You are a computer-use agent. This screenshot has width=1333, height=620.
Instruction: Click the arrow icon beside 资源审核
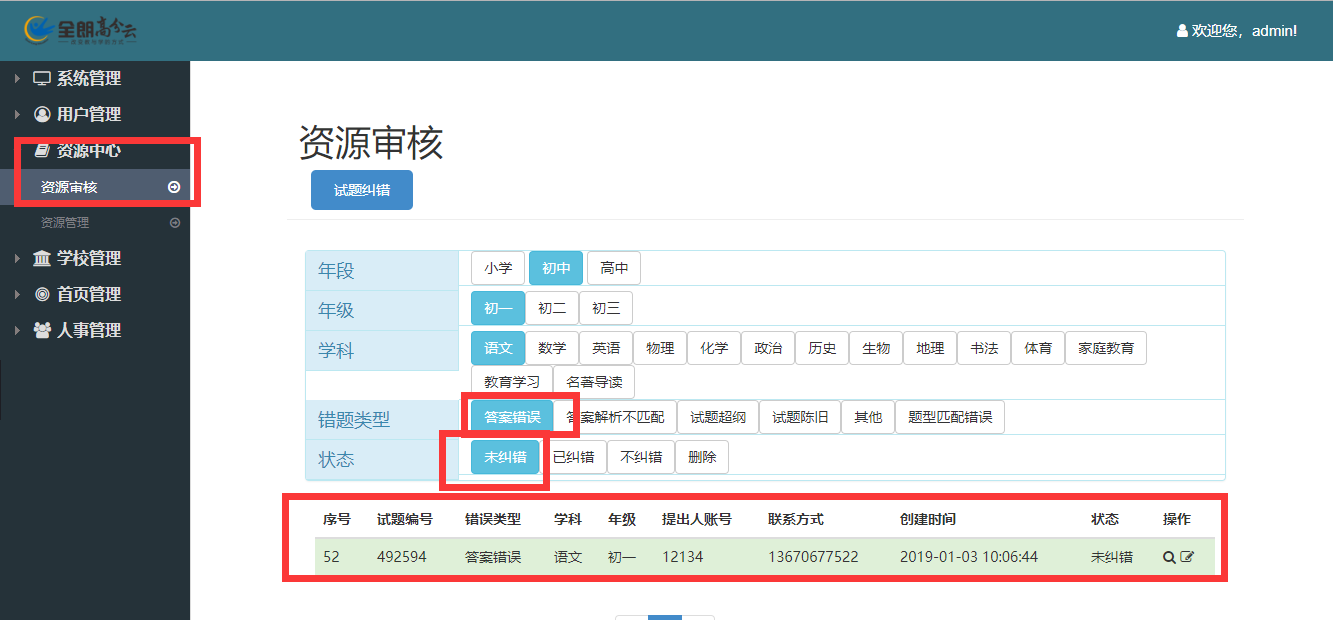coord(174,187)
